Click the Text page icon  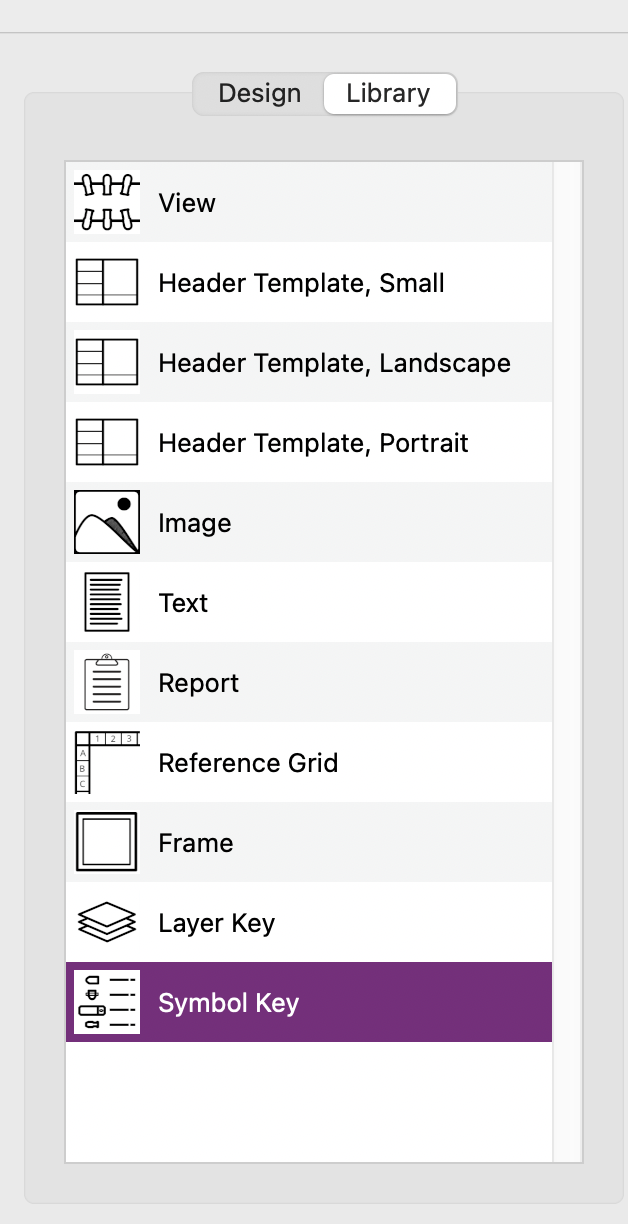[x=107, y=603]
